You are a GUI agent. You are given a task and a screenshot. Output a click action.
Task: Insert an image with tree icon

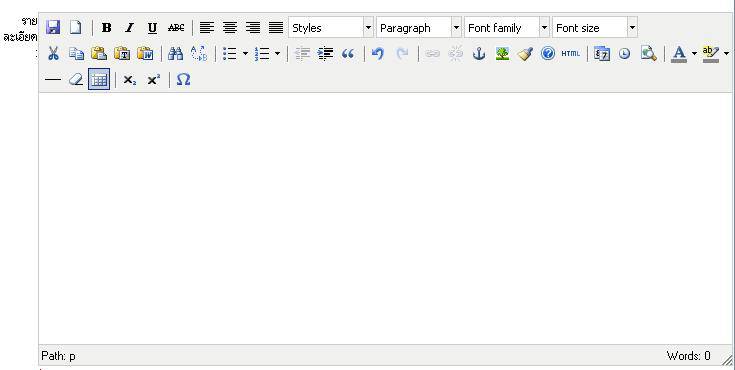[502, 53]
